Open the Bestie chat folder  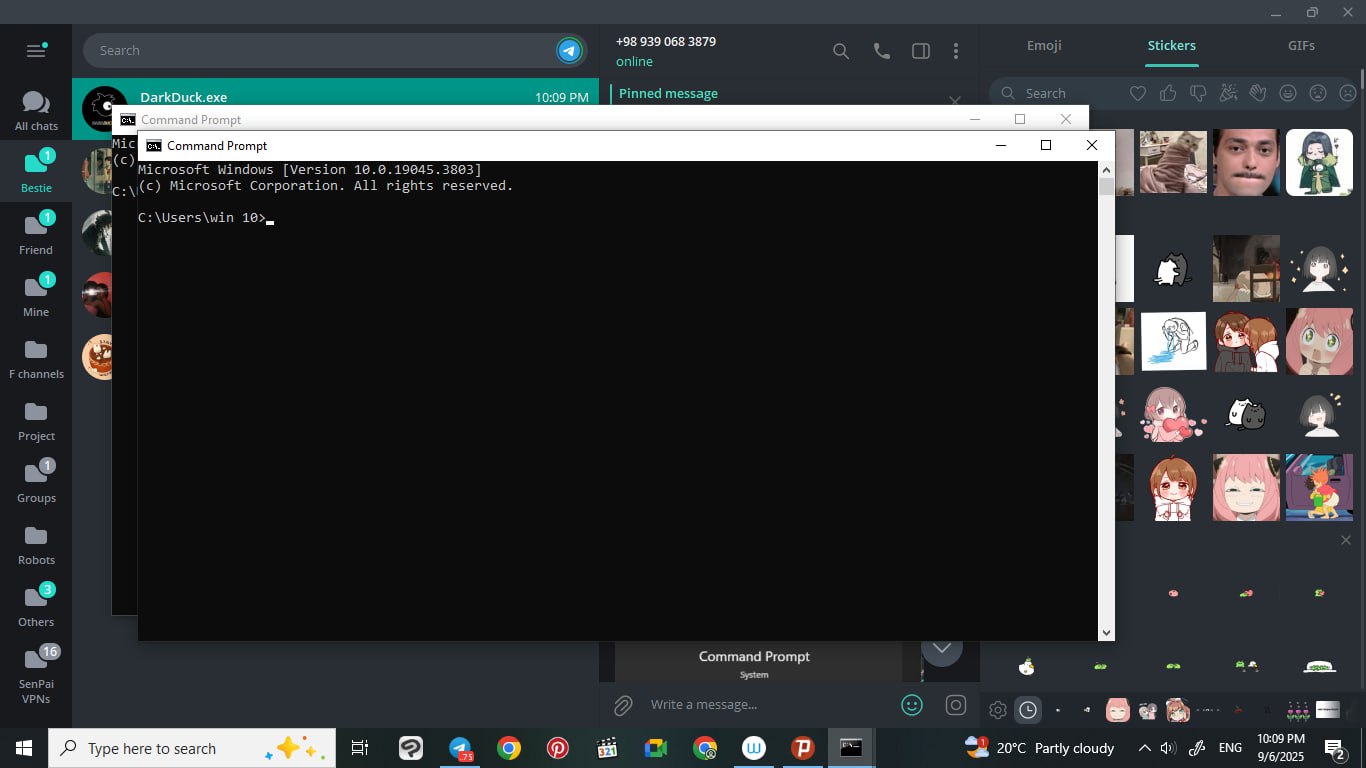tap(36, 170)
